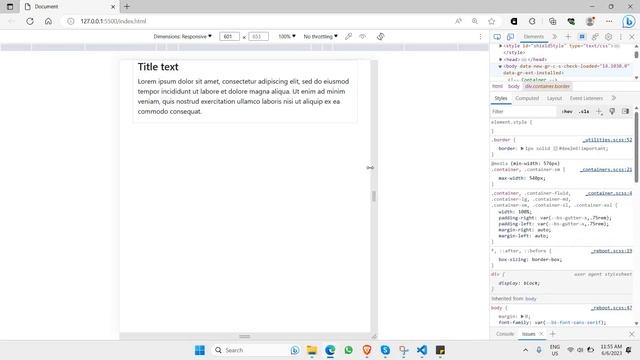Select the html breadcrumb
This screenshot has width=640, height=360.
[x=497, y=86]
